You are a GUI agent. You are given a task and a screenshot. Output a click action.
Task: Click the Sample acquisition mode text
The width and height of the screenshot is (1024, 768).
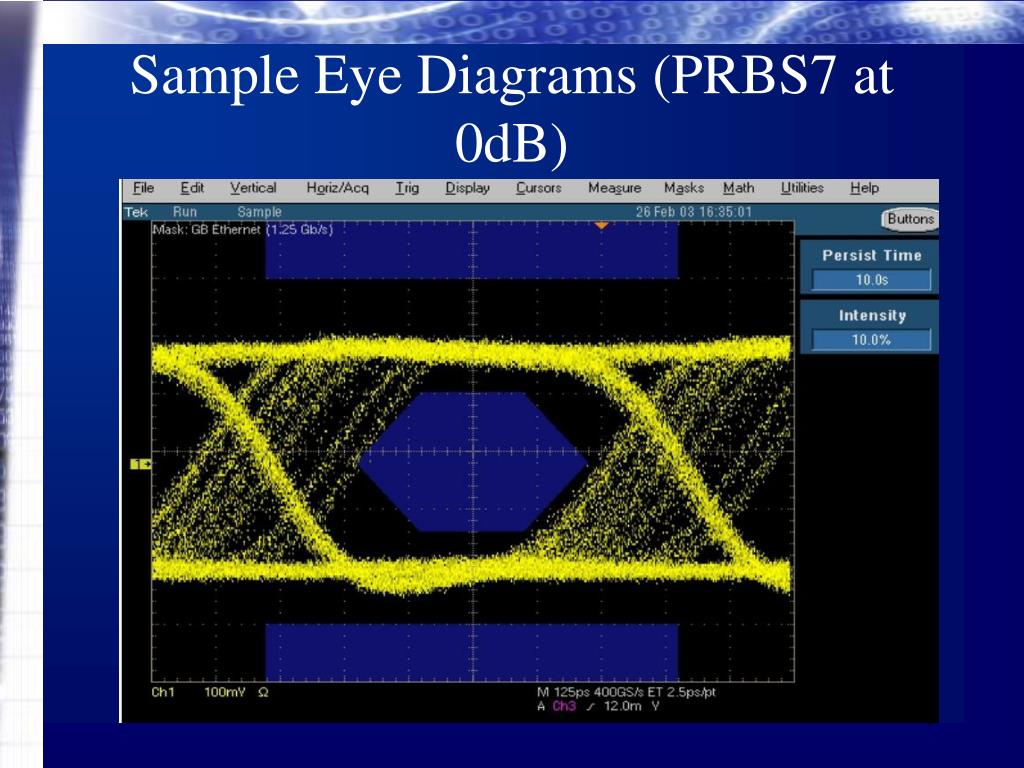click(259, 212)
